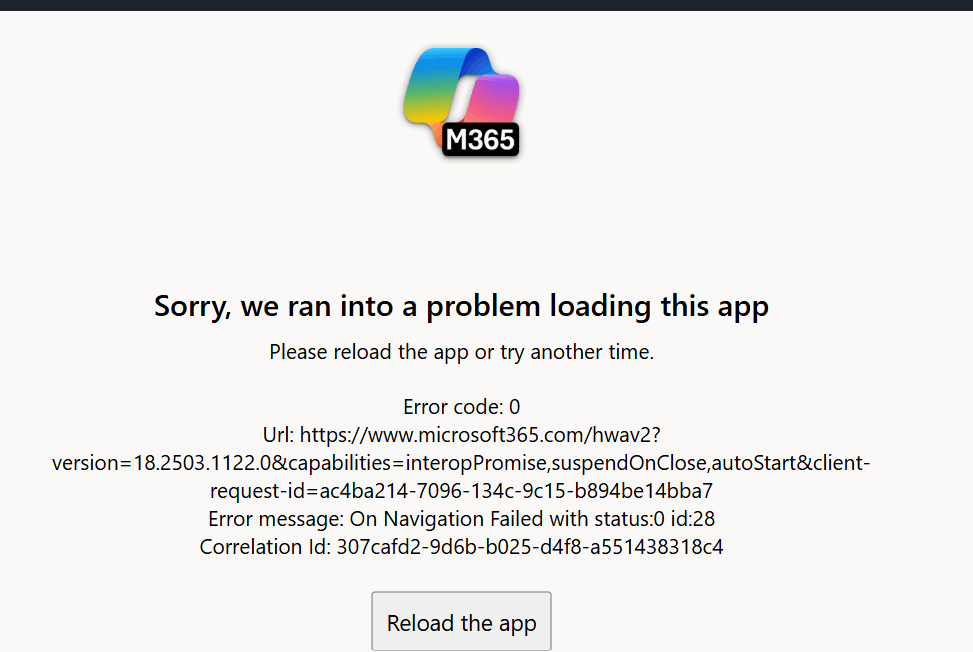
Task: Click the microsoft365.com/hwav2 URL text
Action: (480, 435)
